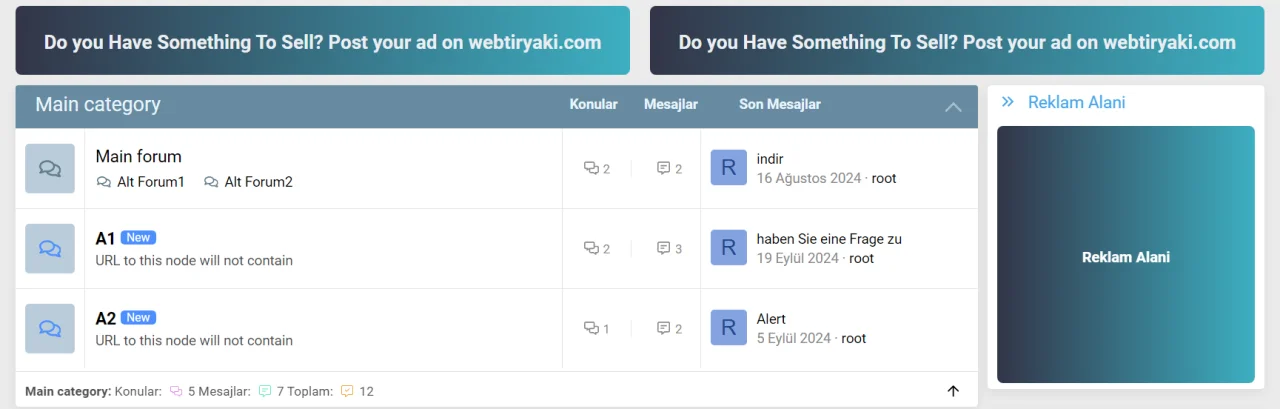Open the Main category header link
Image resolution: width=1280 pixels, height=409 pixels.
[98, 105]
